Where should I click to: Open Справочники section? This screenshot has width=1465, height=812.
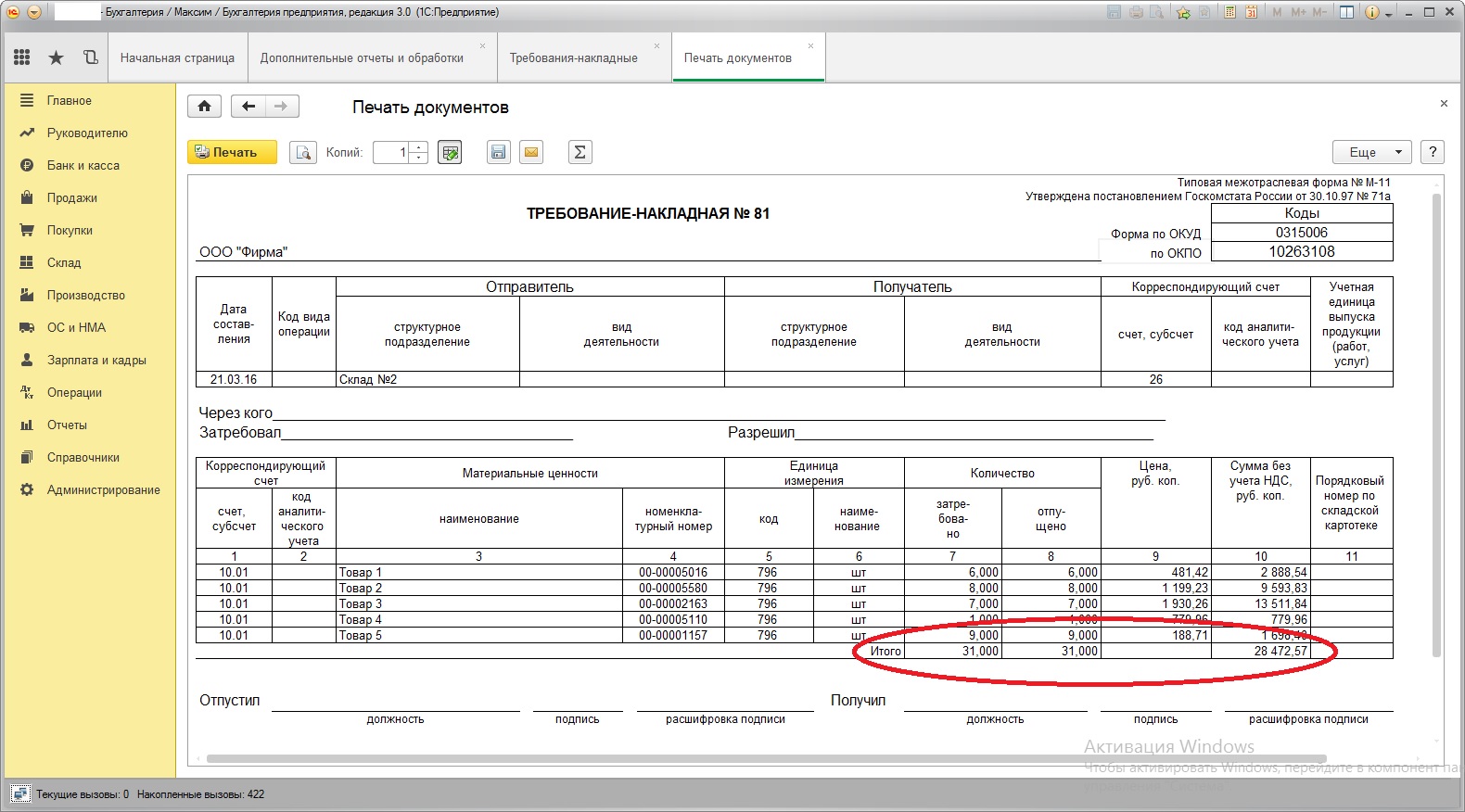(89, 457)
